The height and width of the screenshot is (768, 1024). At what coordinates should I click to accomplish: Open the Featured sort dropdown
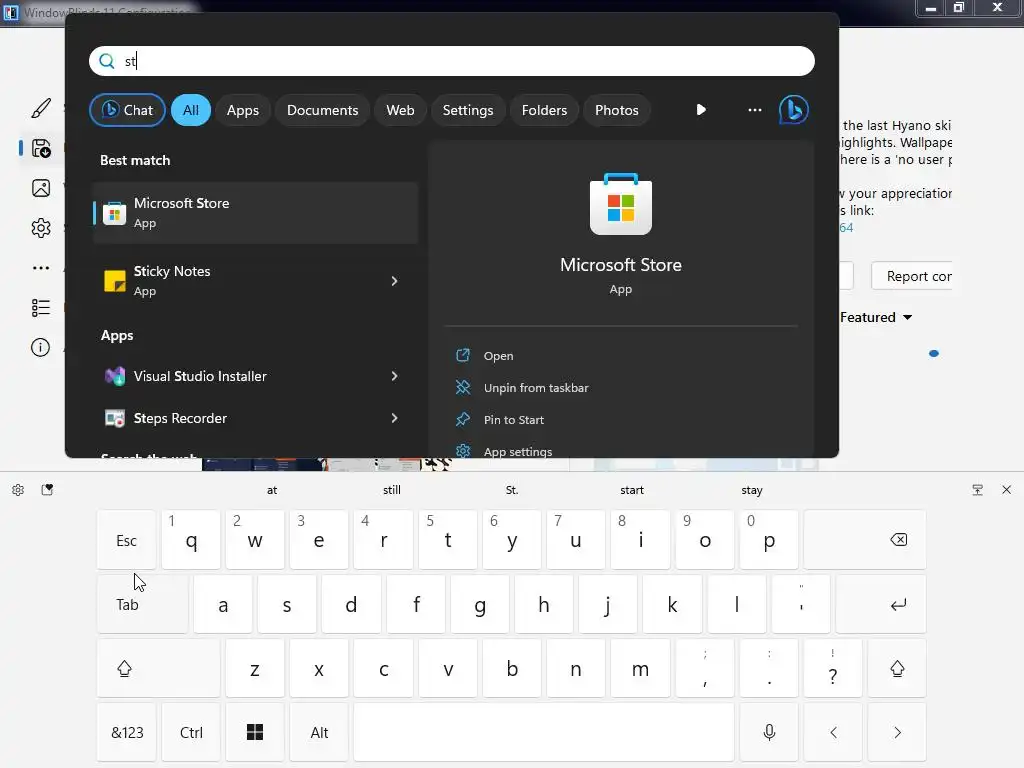[876, 317]
